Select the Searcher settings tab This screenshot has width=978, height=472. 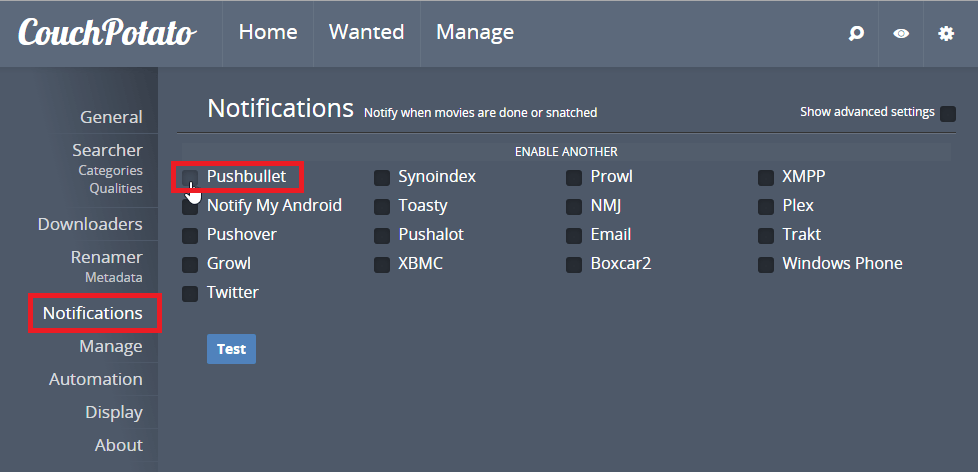pyautogui.click(x=107, y=150)
